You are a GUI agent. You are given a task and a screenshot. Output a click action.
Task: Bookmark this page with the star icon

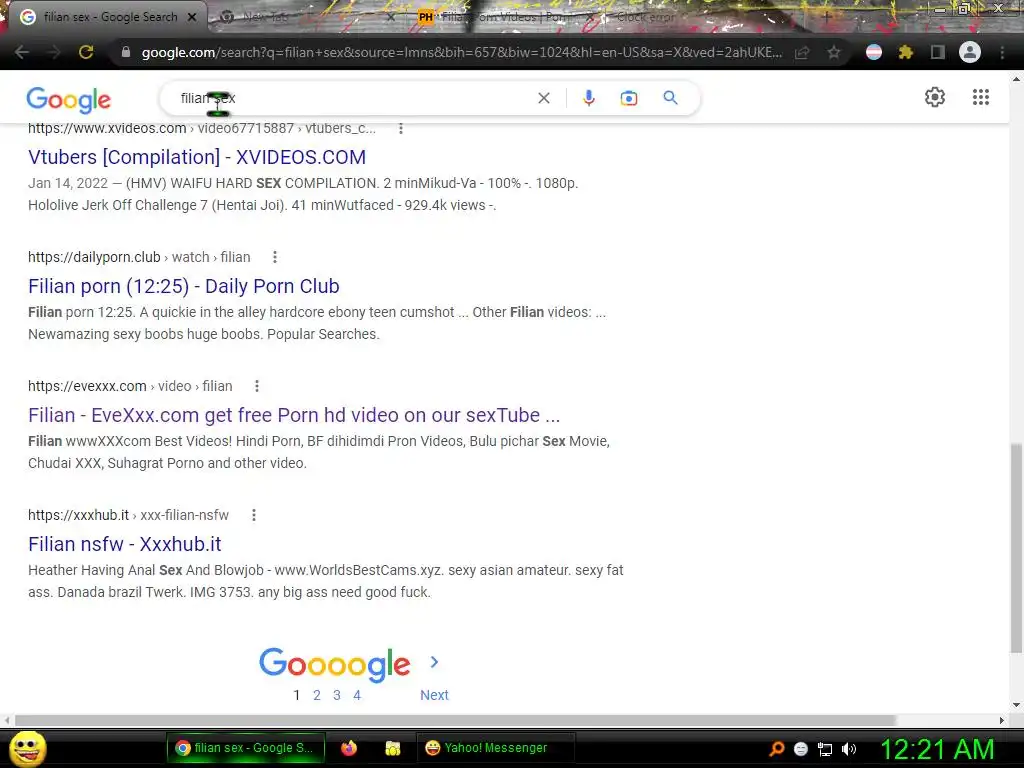(x=833, y=52)
